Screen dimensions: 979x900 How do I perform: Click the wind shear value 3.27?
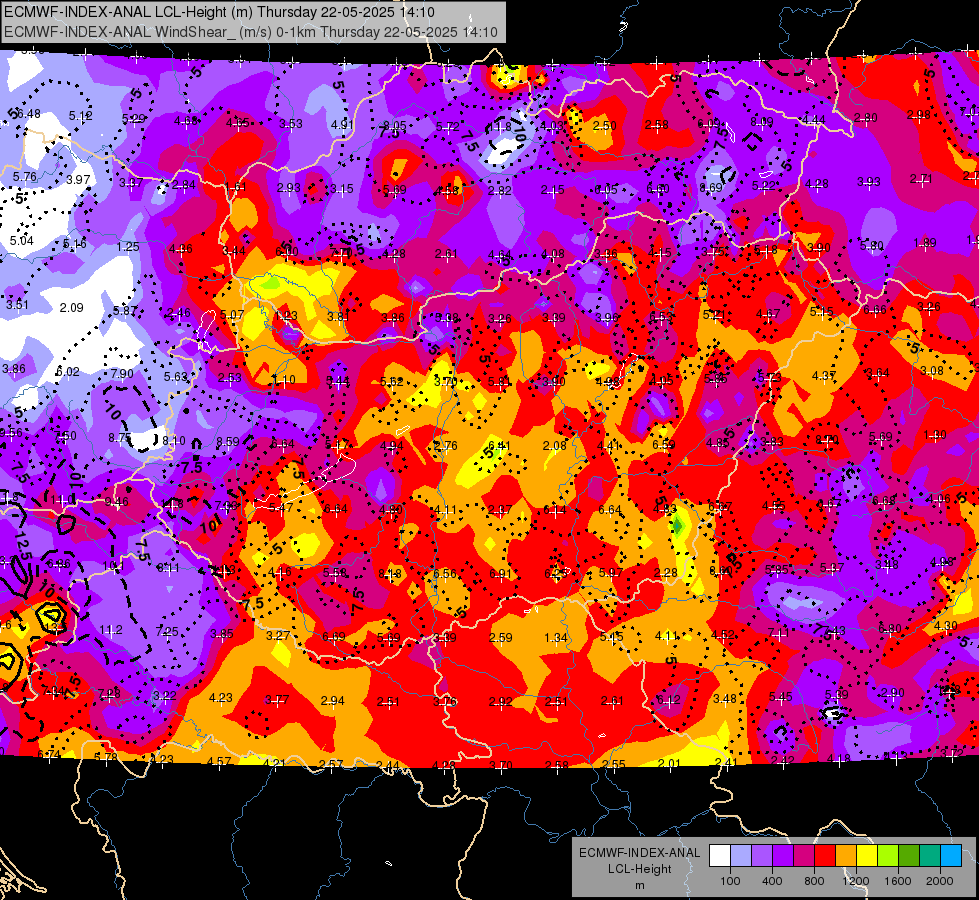278,635
